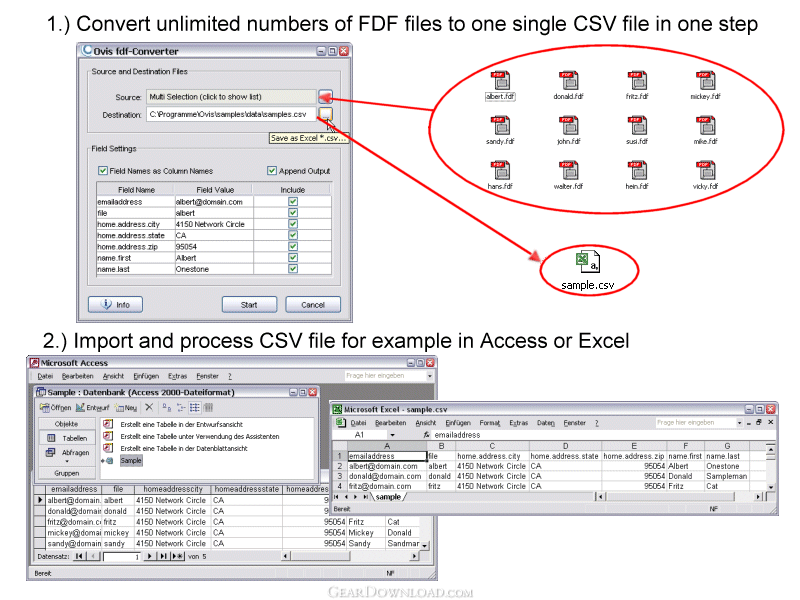Open the Format menu in Excel

[490, 423]
